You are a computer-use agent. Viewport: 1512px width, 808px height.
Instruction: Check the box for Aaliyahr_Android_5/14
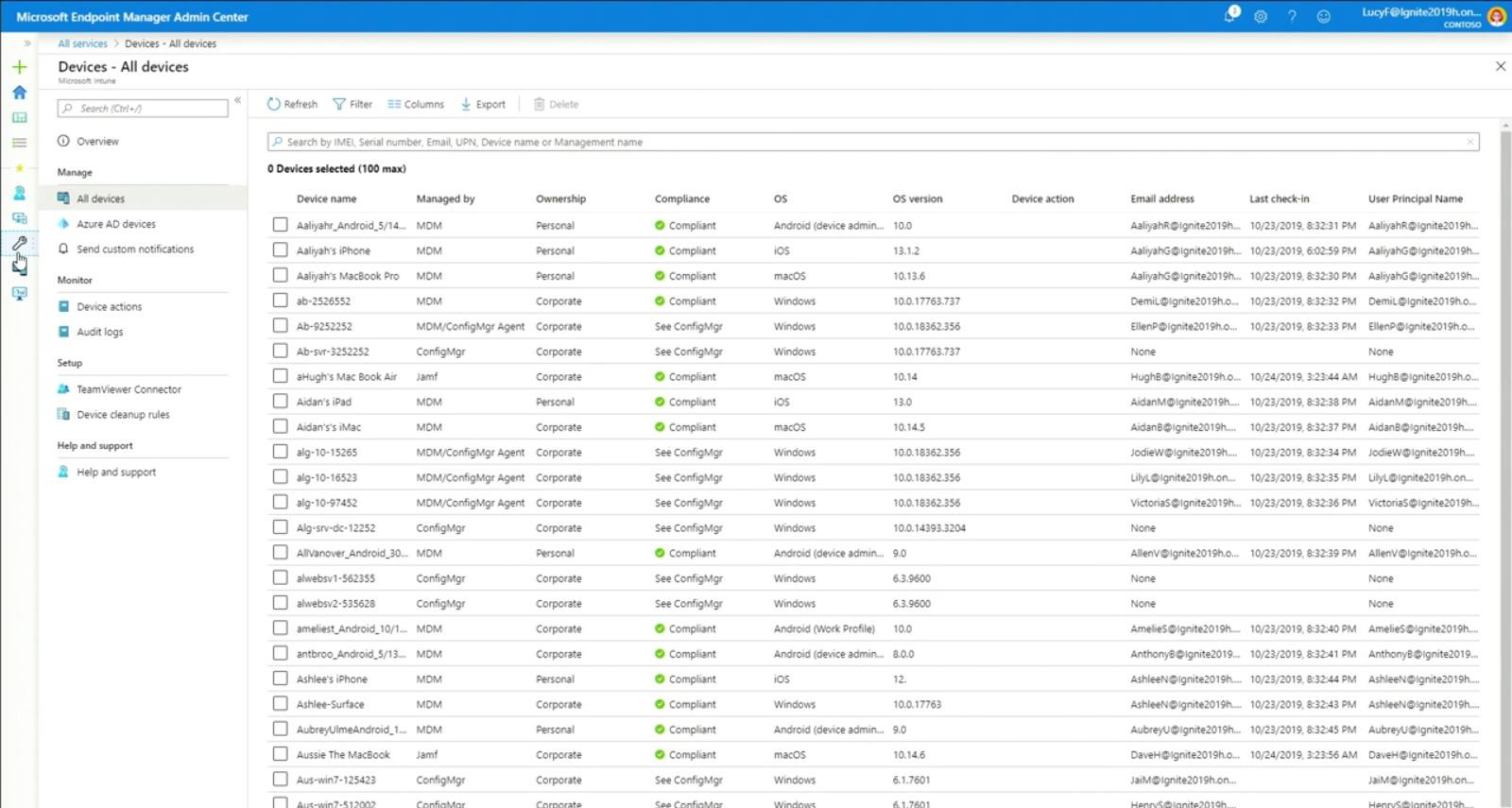tap(280, 225)
